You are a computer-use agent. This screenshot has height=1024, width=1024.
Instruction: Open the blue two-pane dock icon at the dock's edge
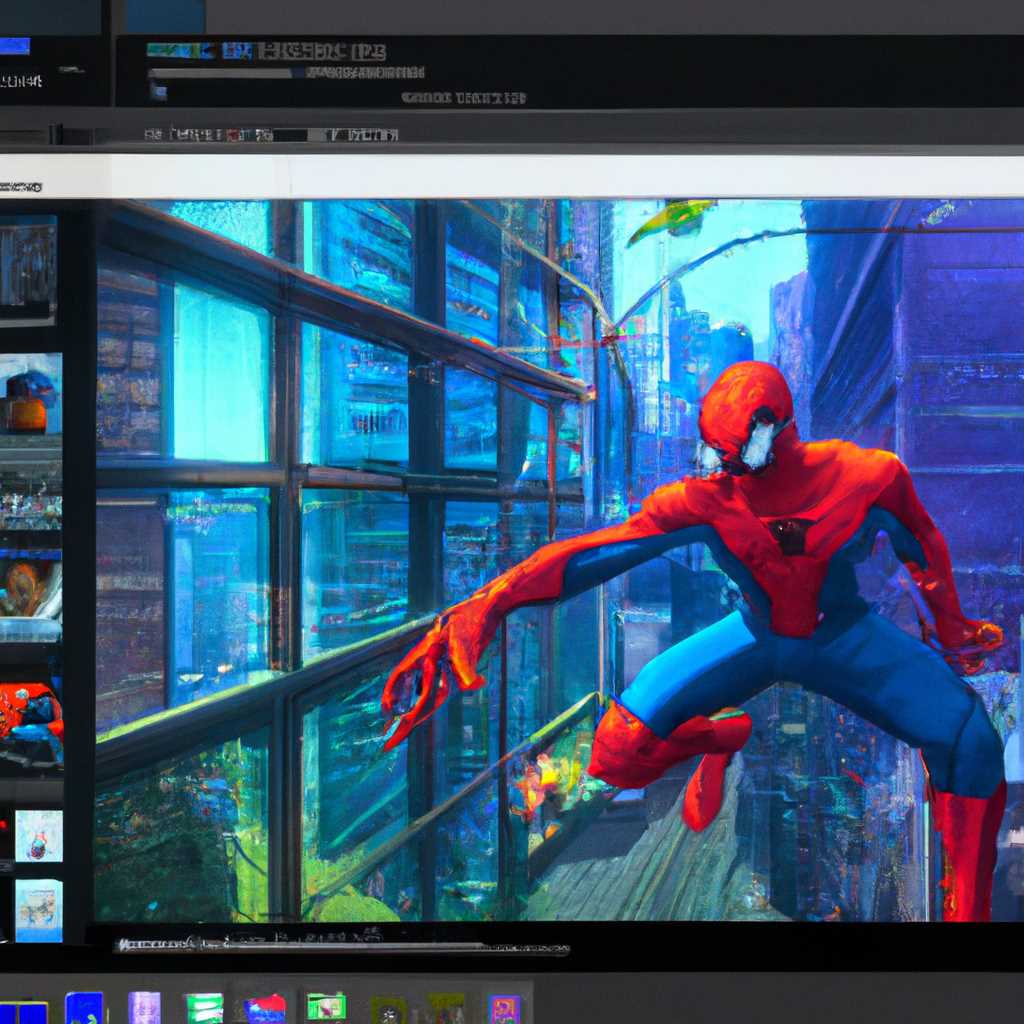(x=24, y=1013)
